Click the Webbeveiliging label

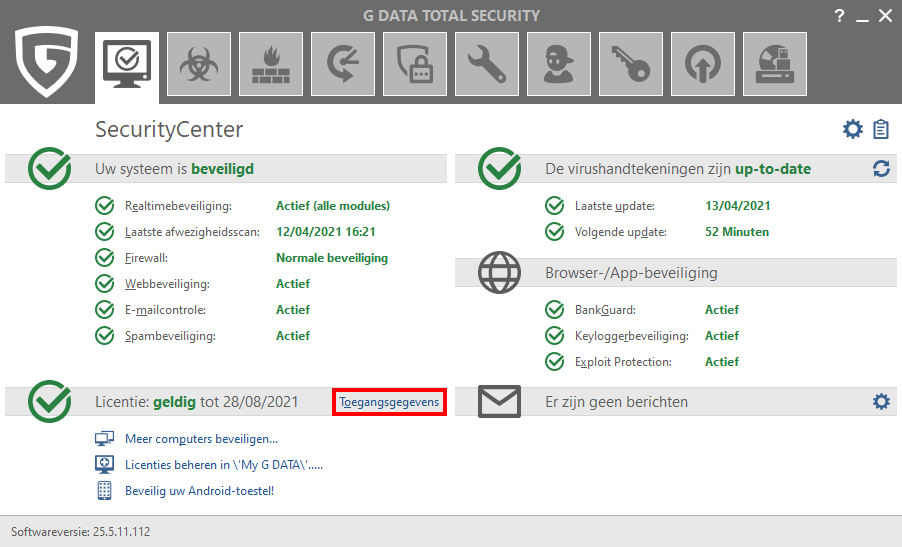[167, 284]
